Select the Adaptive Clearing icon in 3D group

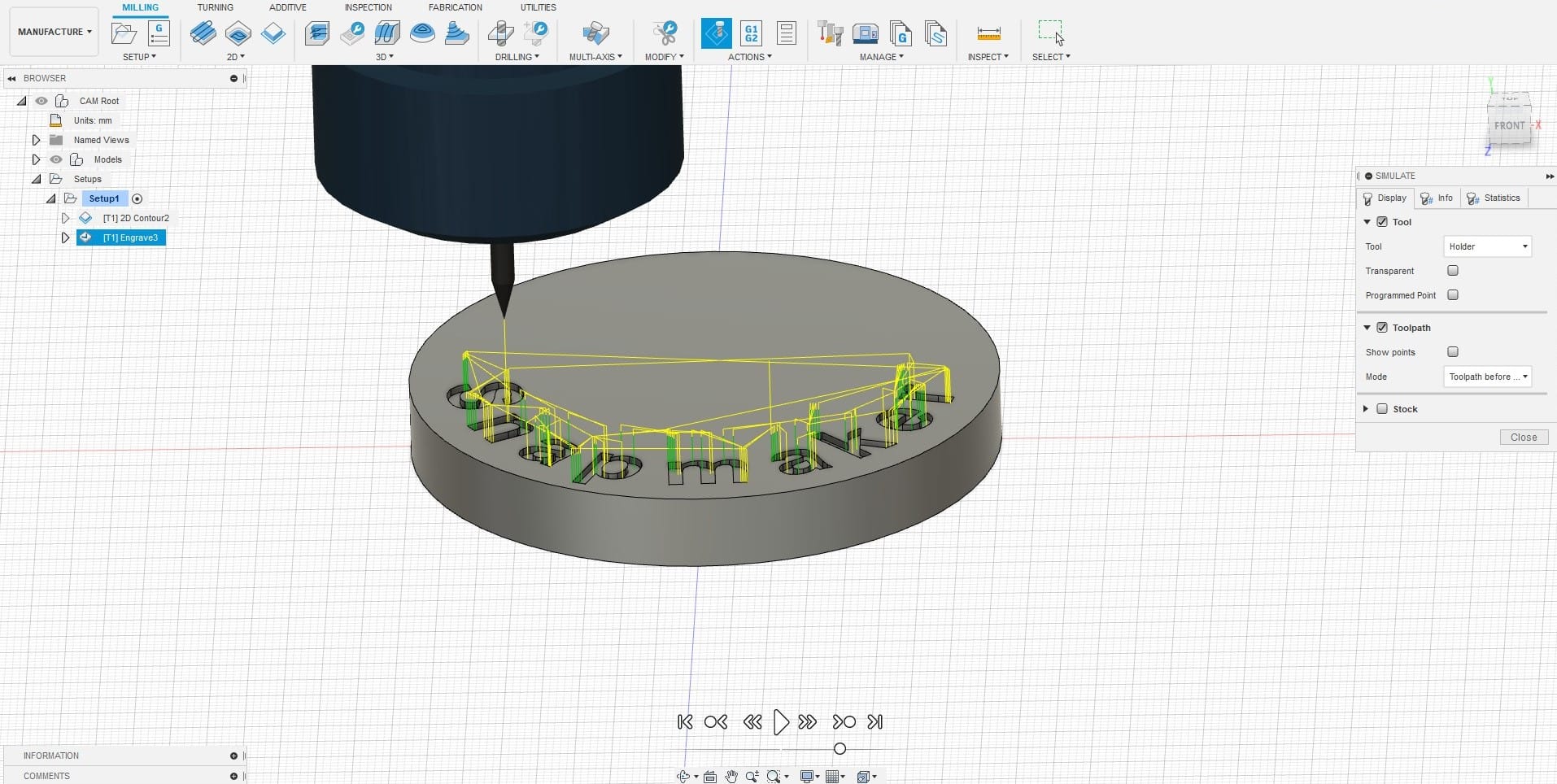pyautogui.click(x=317, y=33)
